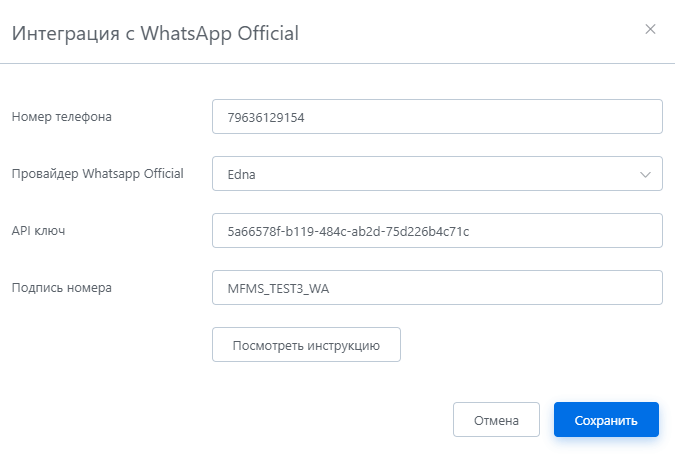Select the Edna provider value
The image size is (675, 454).
[242, 174]
